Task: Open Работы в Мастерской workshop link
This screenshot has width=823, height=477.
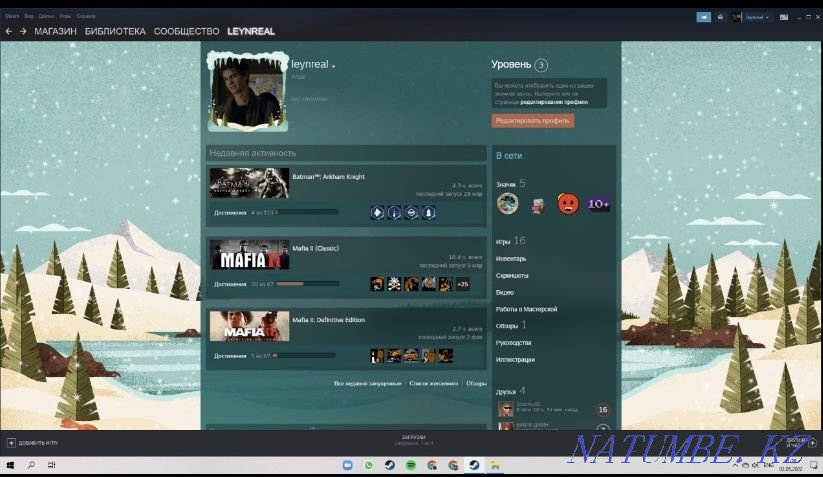Action: pyautogui.click(x=526, y=309)
